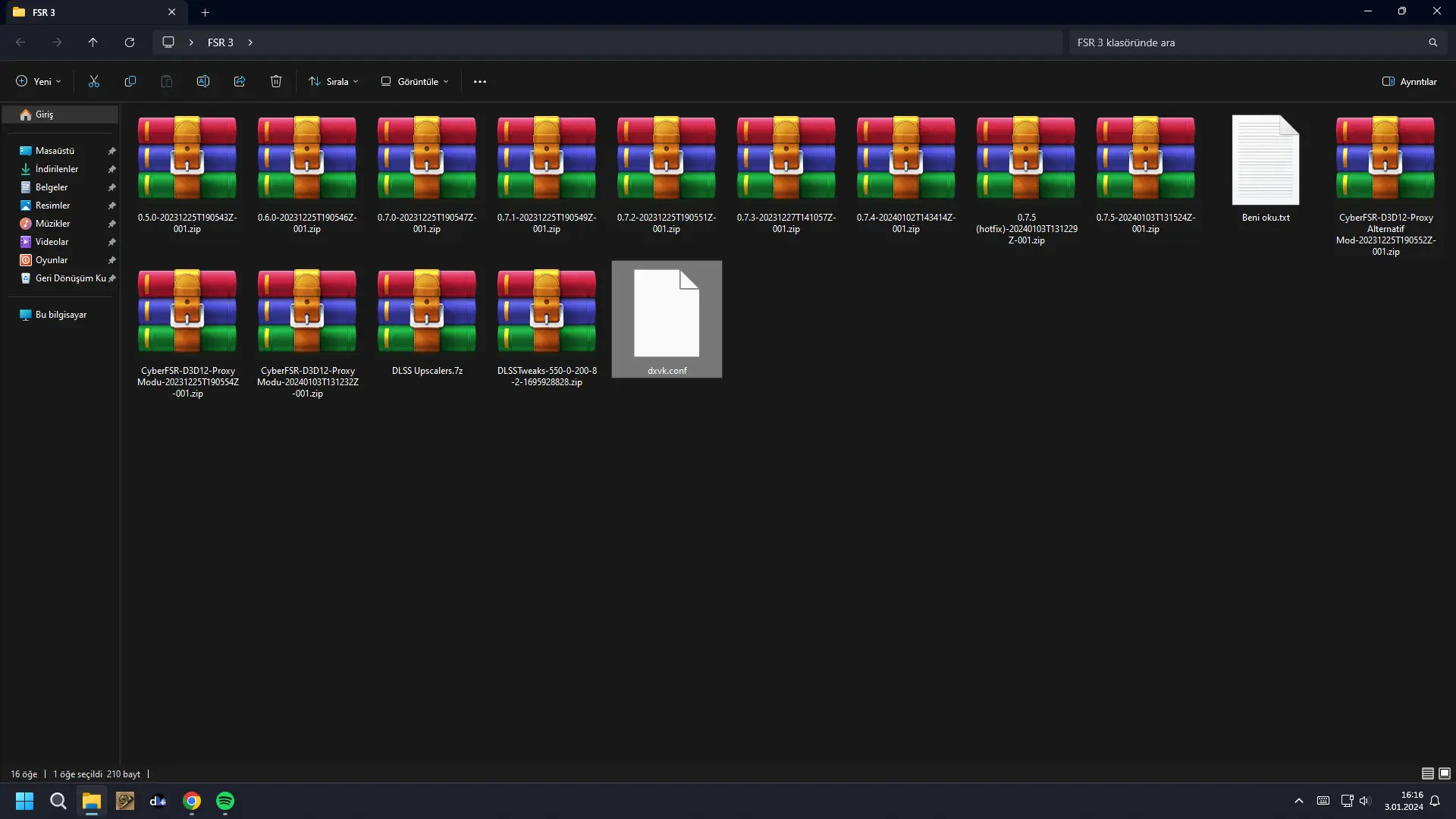
Task: Show hidden system tray icons
Action: pos(1299,801)
